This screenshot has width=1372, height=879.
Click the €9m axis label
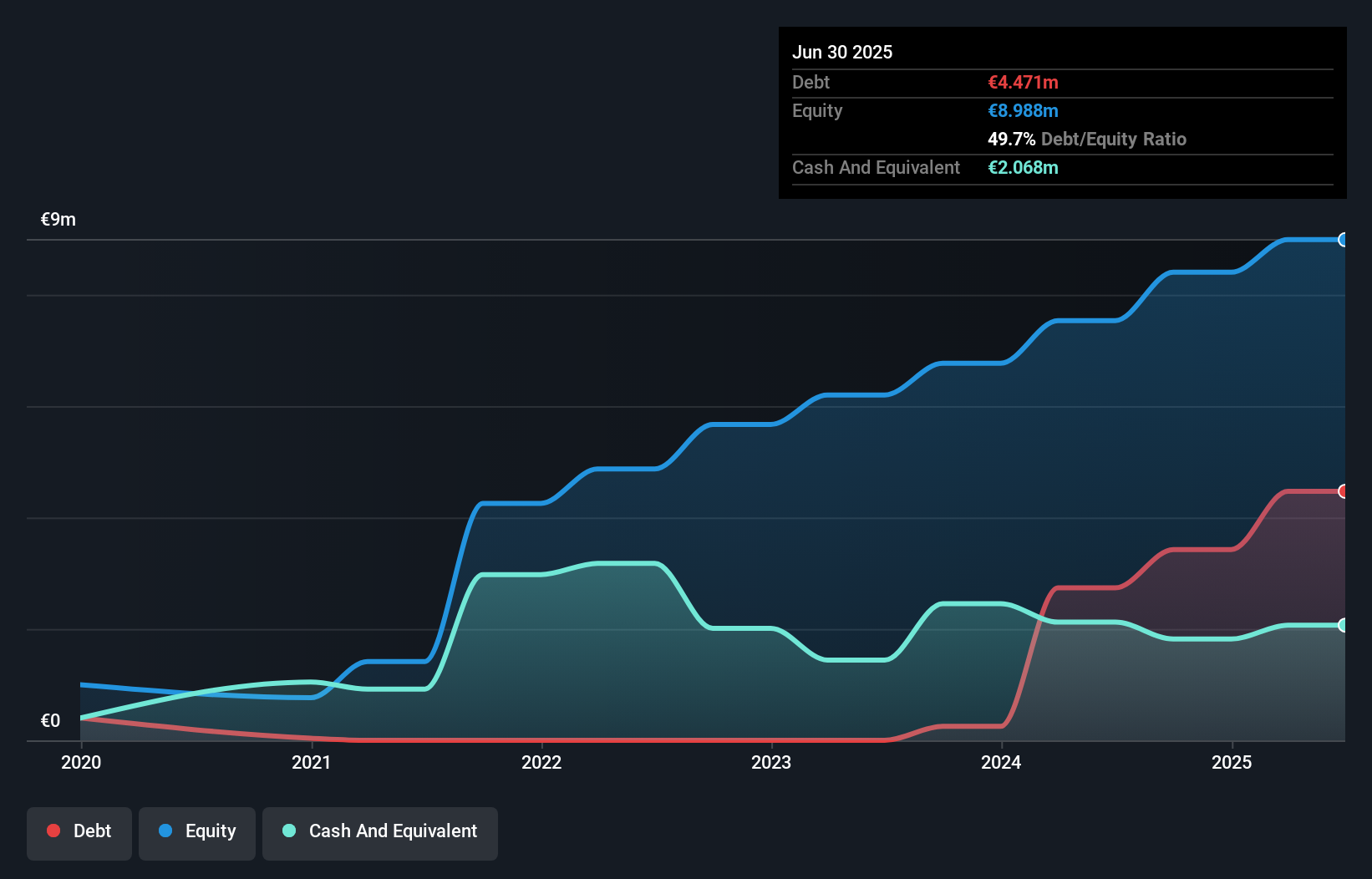point(58,219)
